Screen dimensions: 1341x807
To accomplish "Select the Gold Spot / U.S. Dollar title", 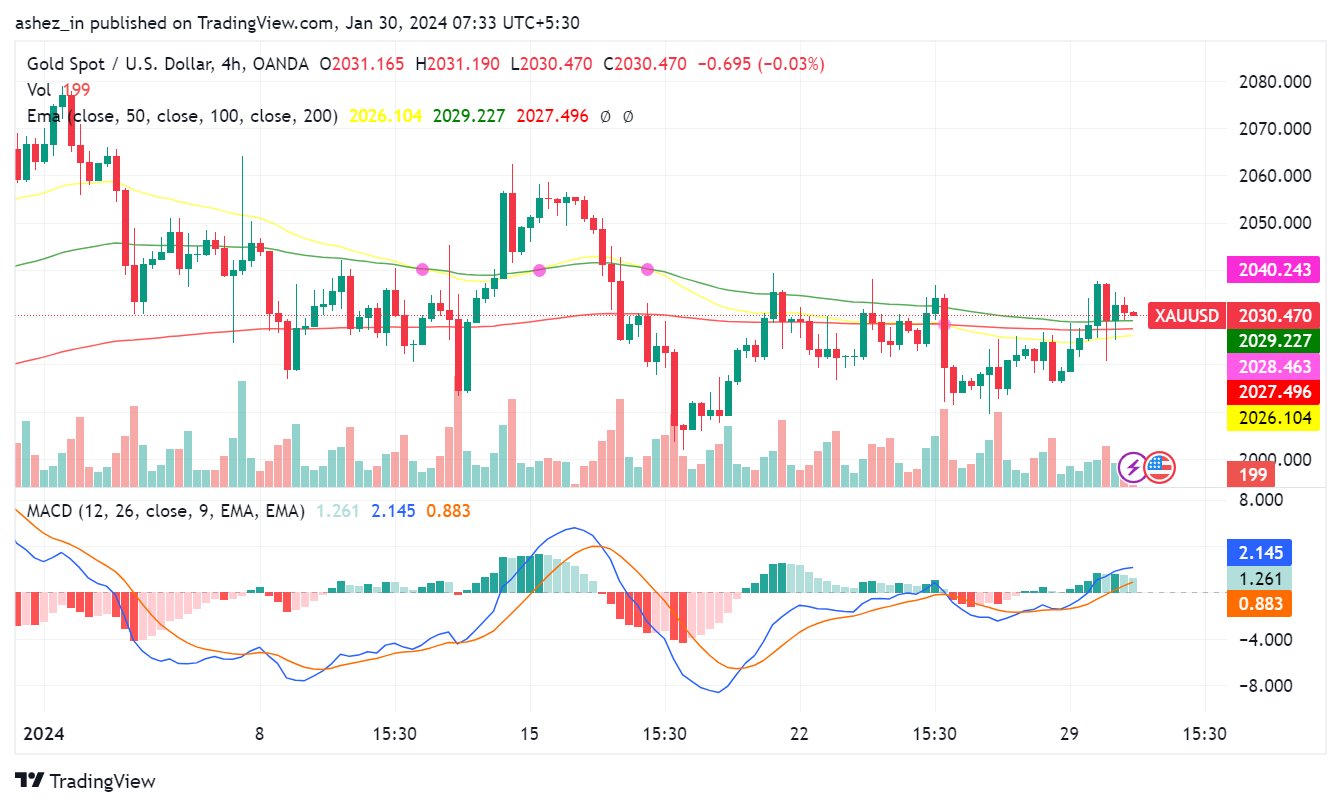I will [x=120, y=64].
